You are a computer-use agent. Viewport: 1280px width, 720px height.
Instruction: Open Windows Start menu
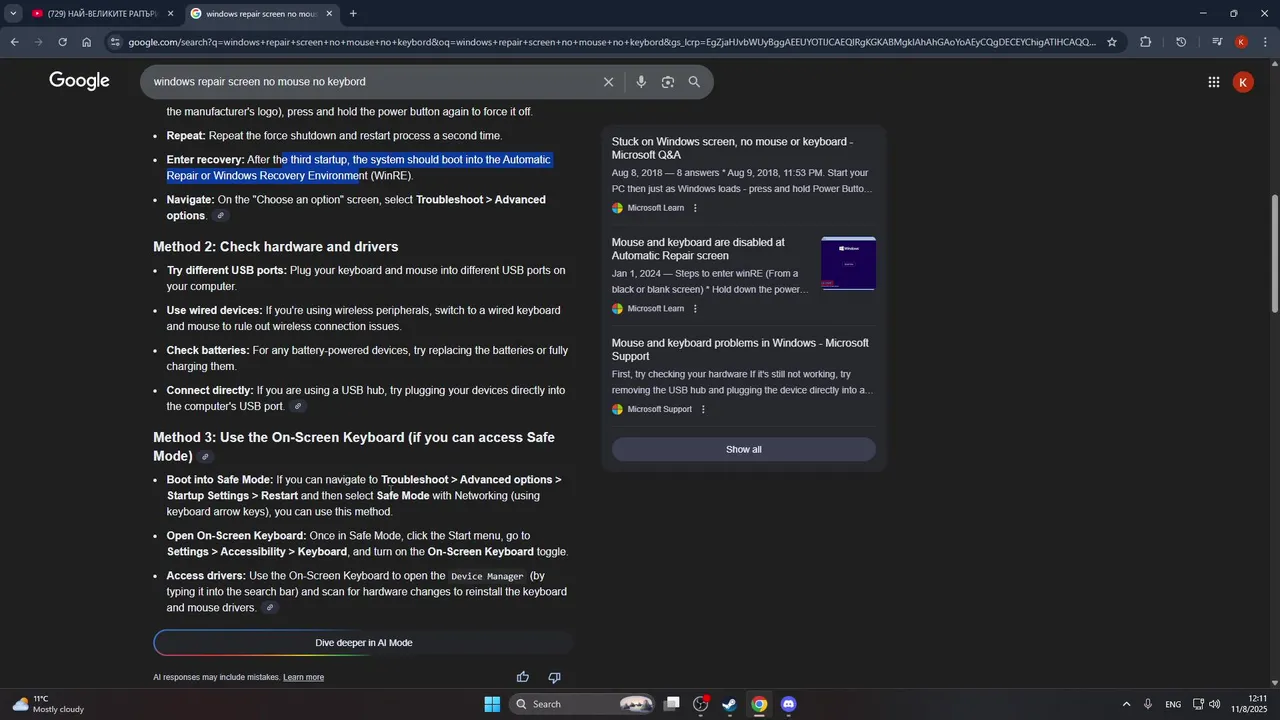point(492,704)
